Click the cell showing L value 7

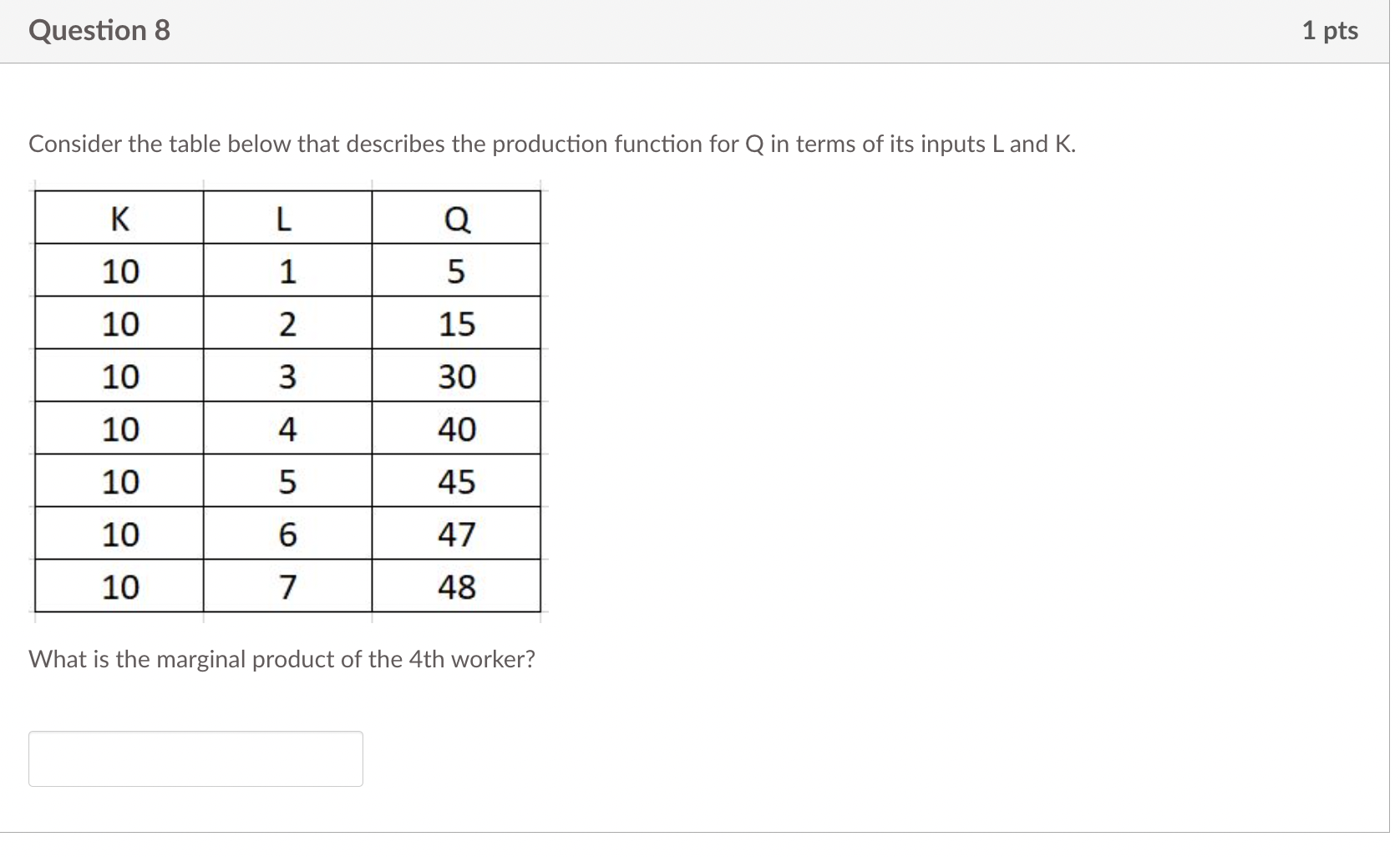(287, 587)
